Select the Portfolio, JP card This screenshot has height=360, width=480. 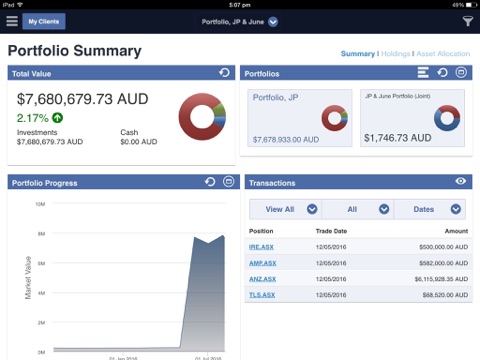click(x=300, y=118)
